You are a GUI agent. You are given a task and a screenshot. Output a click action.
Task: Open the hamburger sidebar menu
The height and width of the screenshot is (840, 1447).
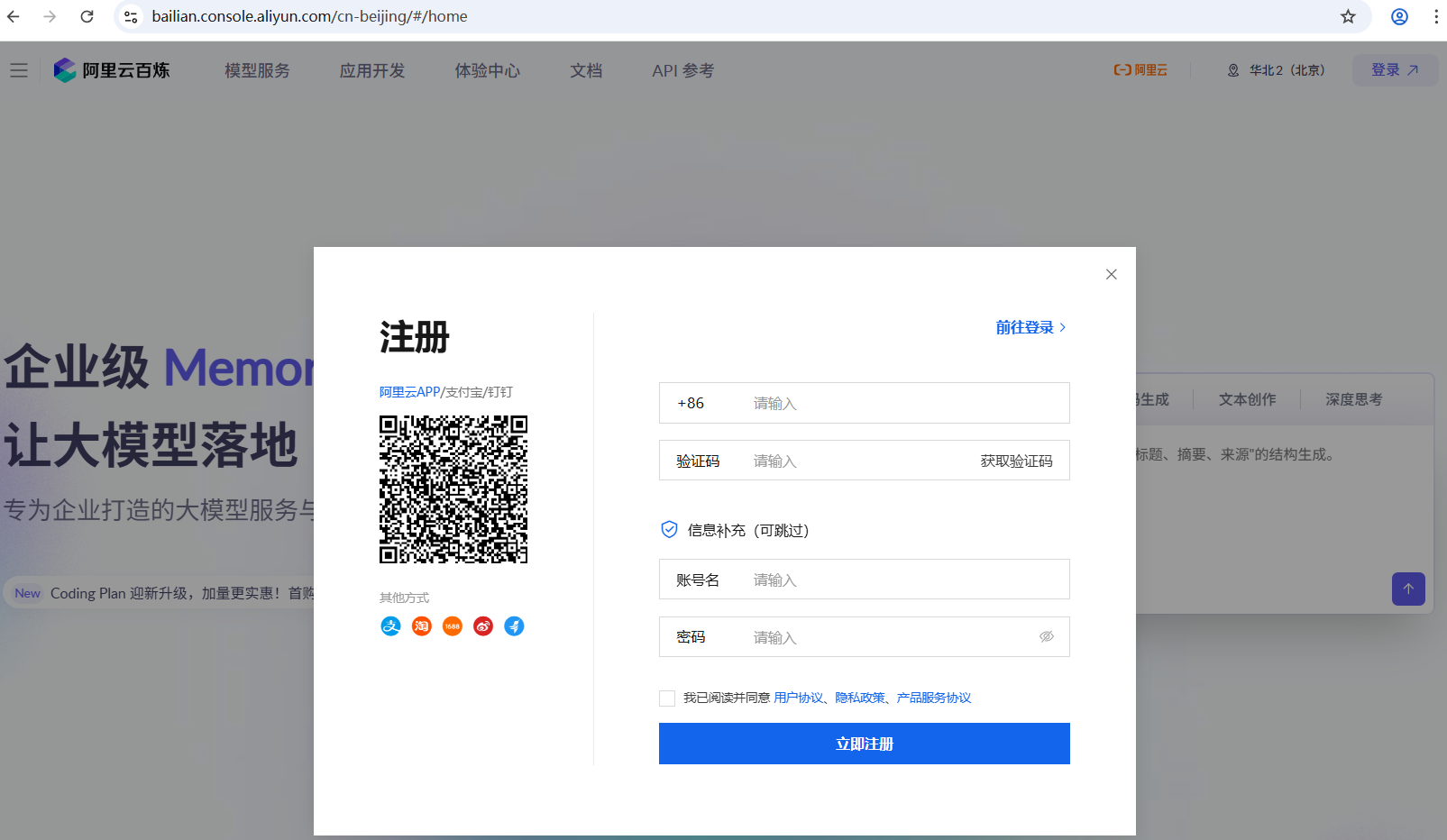point(19,70)
